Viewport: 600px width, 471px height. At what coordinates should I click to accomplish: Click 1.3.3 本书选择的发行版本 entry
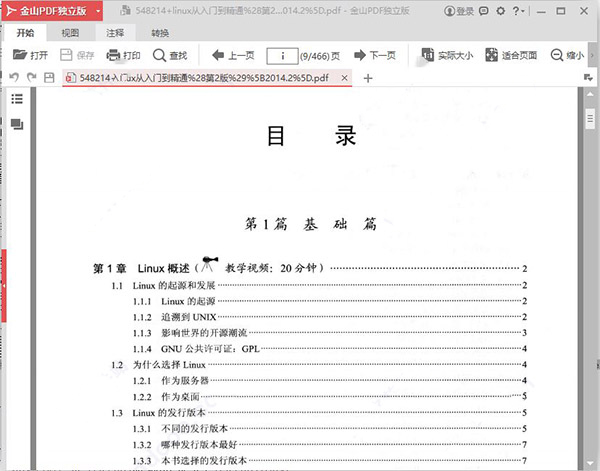(x=330, y=461)
